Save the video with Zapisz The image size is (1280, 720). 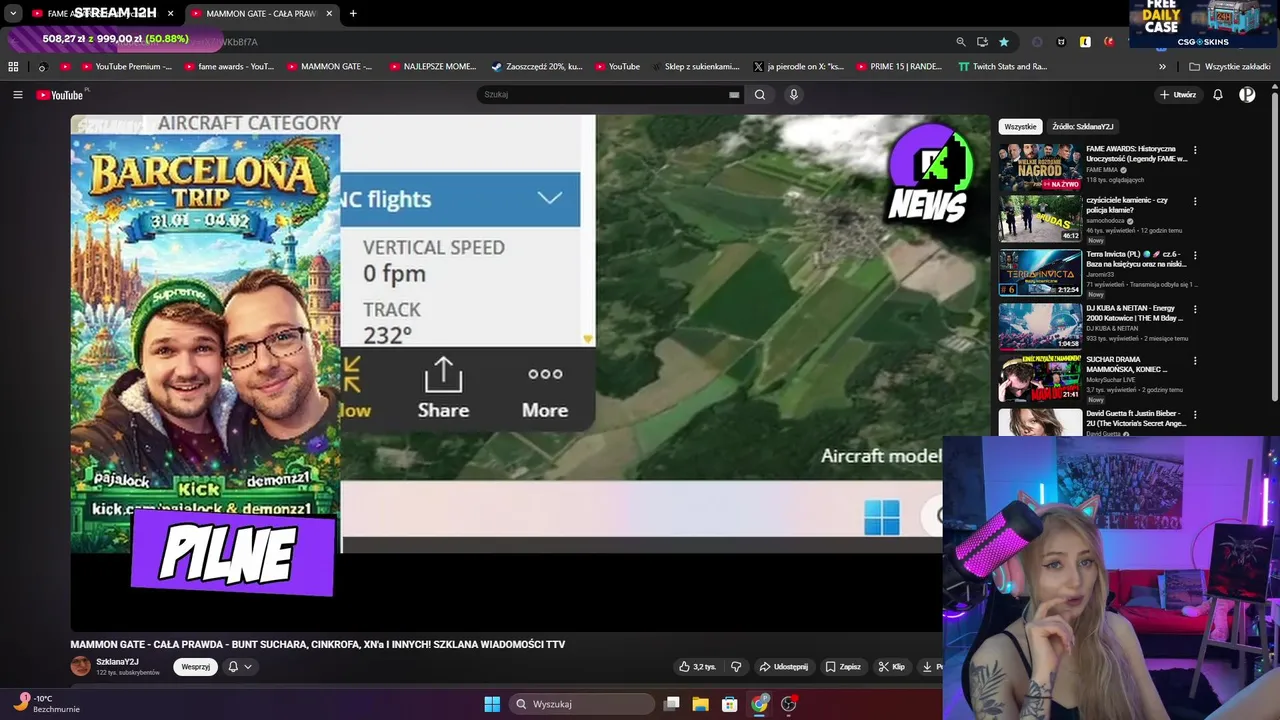click(x=843, y=667)
